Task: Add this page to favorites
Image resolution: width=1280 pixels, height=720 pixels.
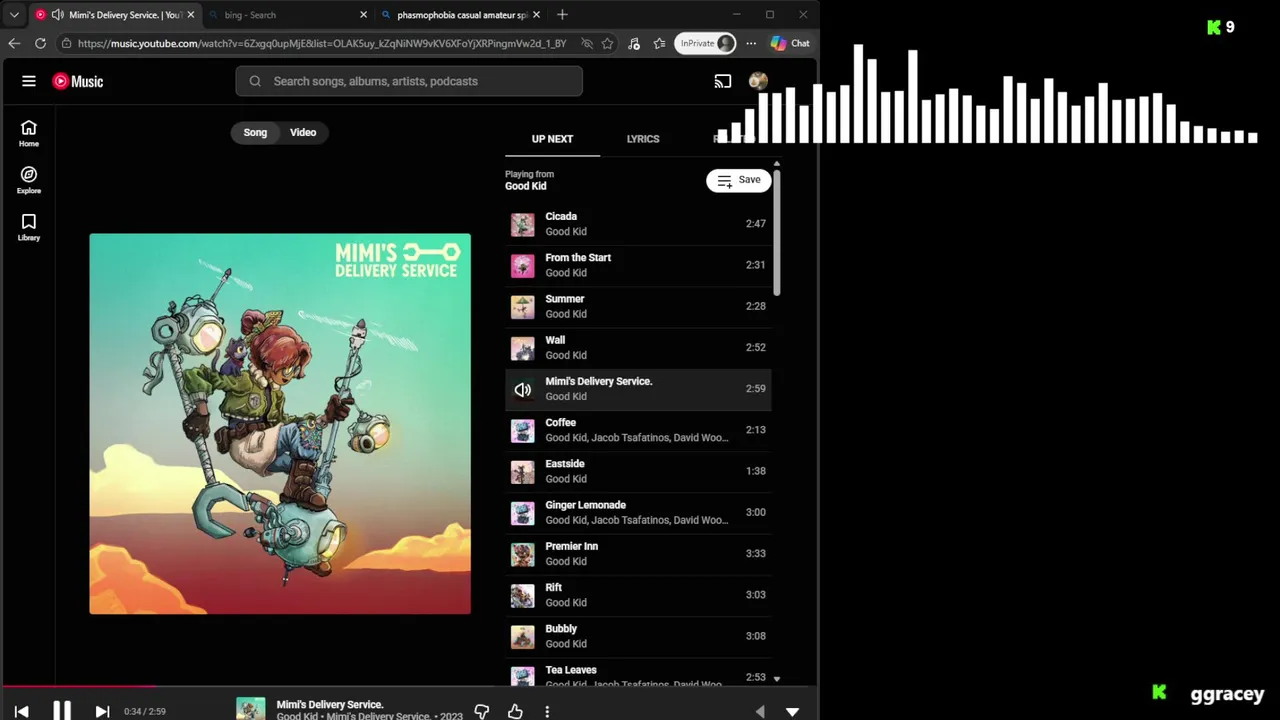Action: pyautogui.click(x=607, y=43)
